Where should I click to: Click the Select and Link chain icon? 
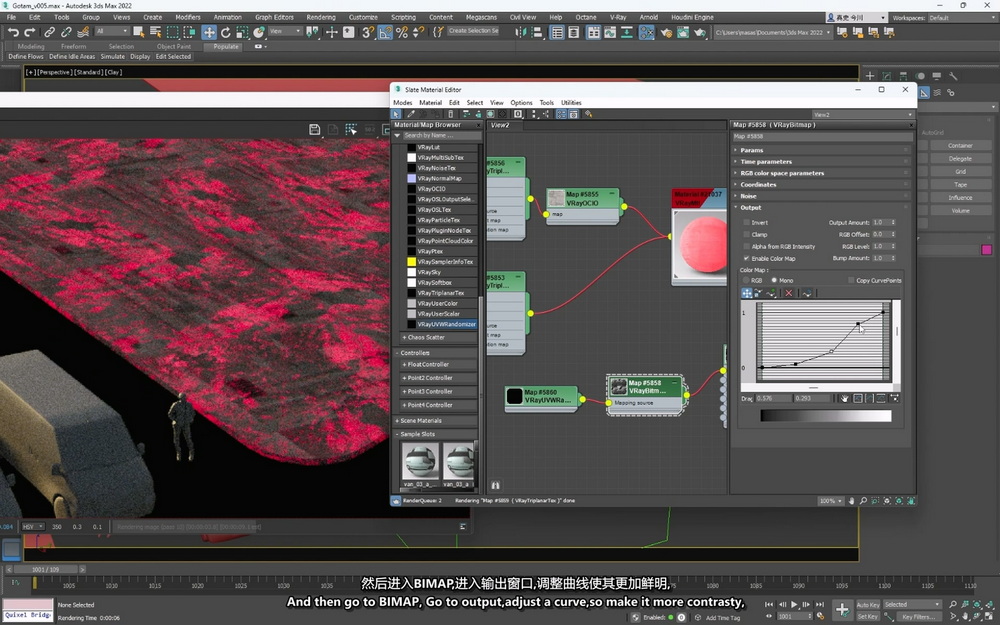49,32
